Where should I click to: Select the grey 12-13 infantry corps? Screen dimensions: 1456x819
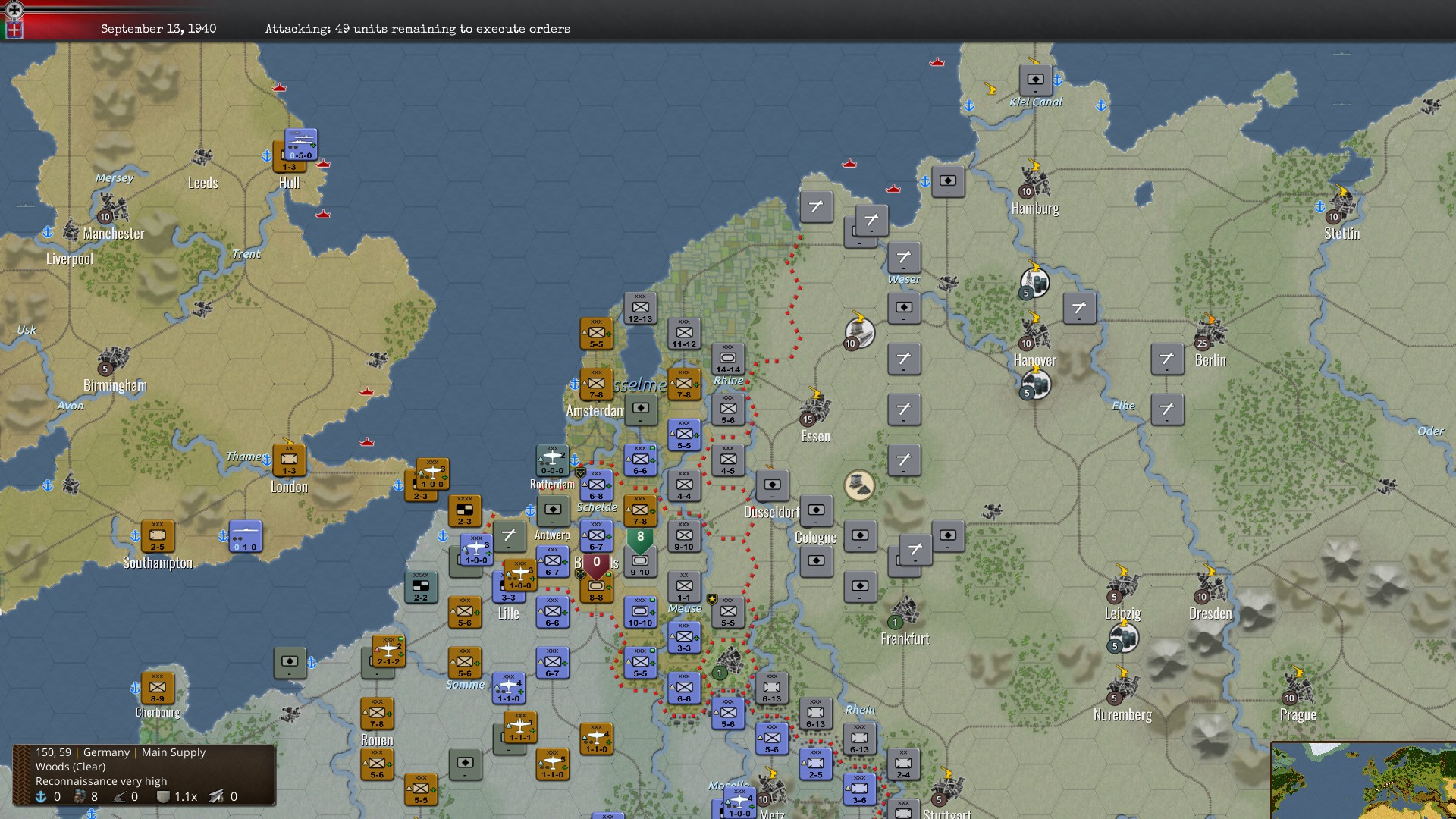click(x=640, y=309)
